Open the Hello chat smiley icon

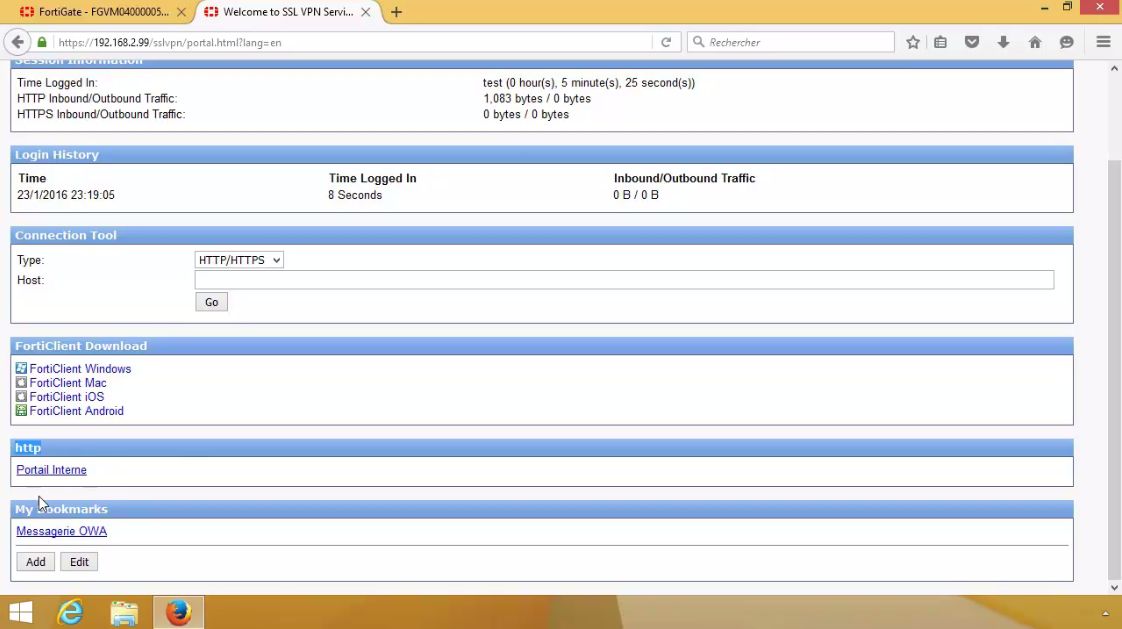click(x=1066, y=42)
